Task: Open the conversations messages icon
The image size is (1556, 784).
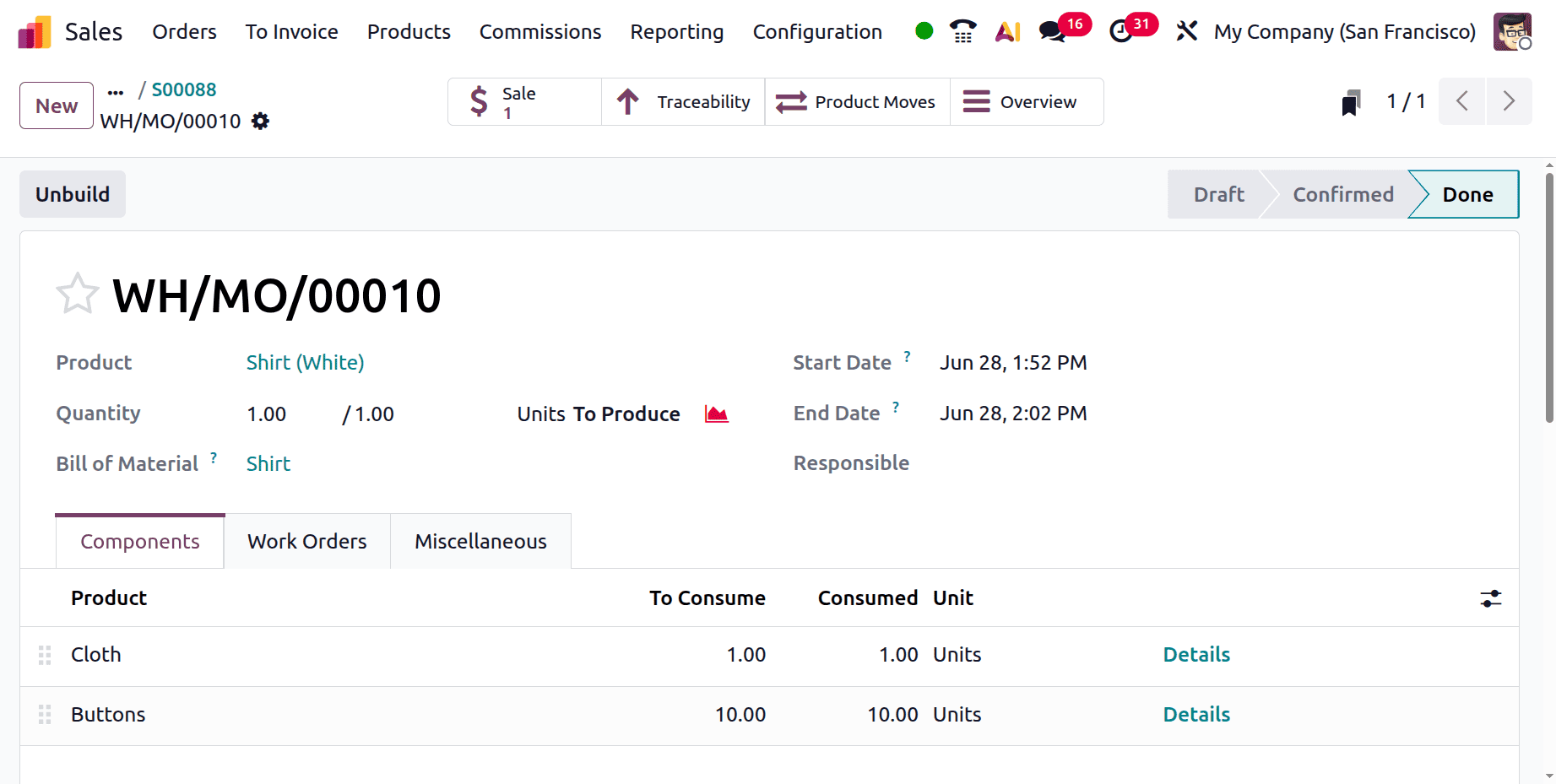Action: pos(1052,31)
